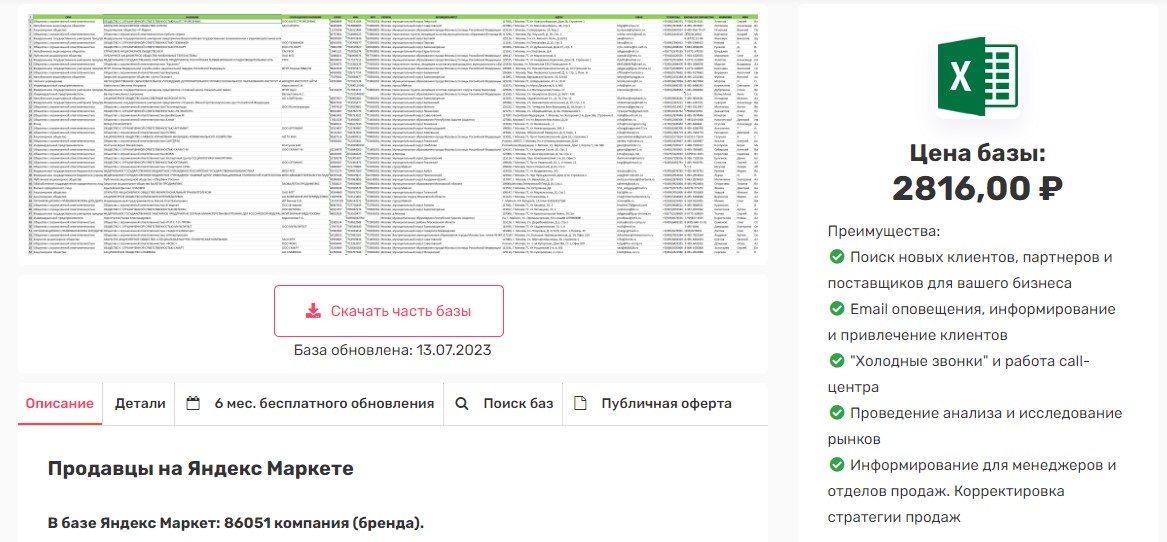The image size is (1167, 542).
Task: Click the checkmark beside Email оповещения
Action: pyautogui.click(x=837, y=309)
